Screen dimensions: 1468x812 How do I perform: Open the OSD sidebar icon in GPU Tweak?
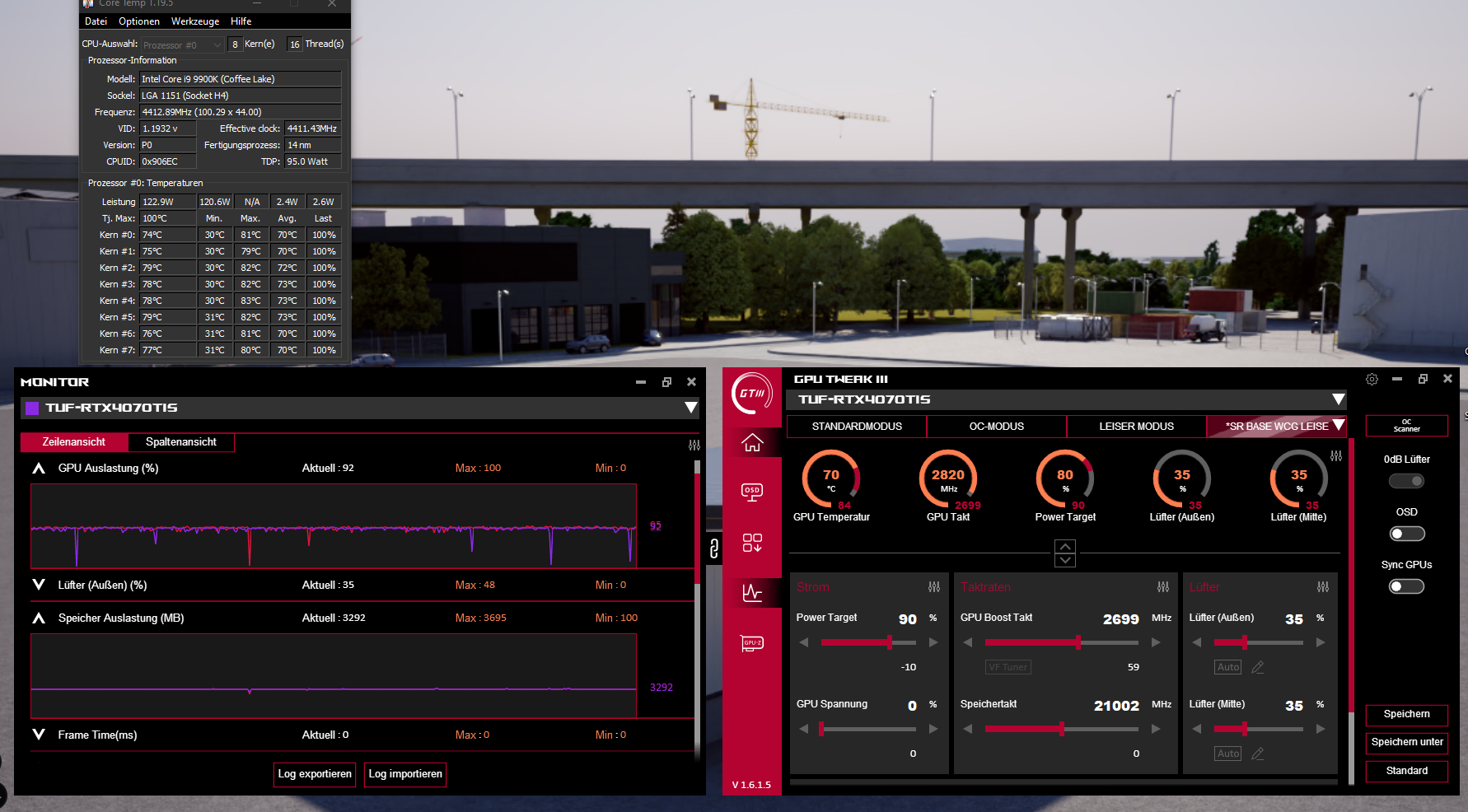coord(752,492)
